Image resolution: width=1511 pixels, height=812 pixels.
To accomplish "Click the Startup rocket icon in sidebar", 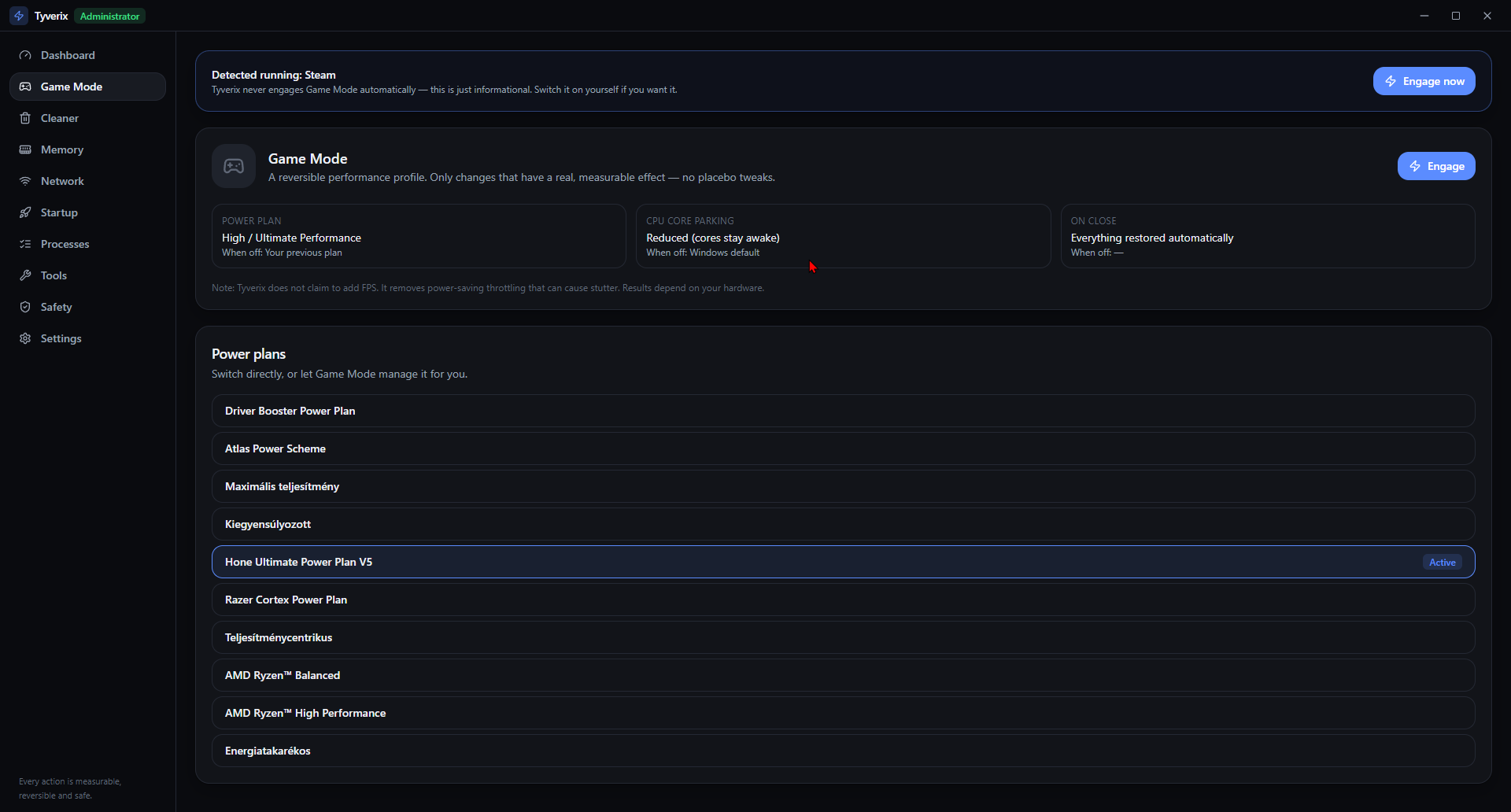I will click(x=25, y=212).
